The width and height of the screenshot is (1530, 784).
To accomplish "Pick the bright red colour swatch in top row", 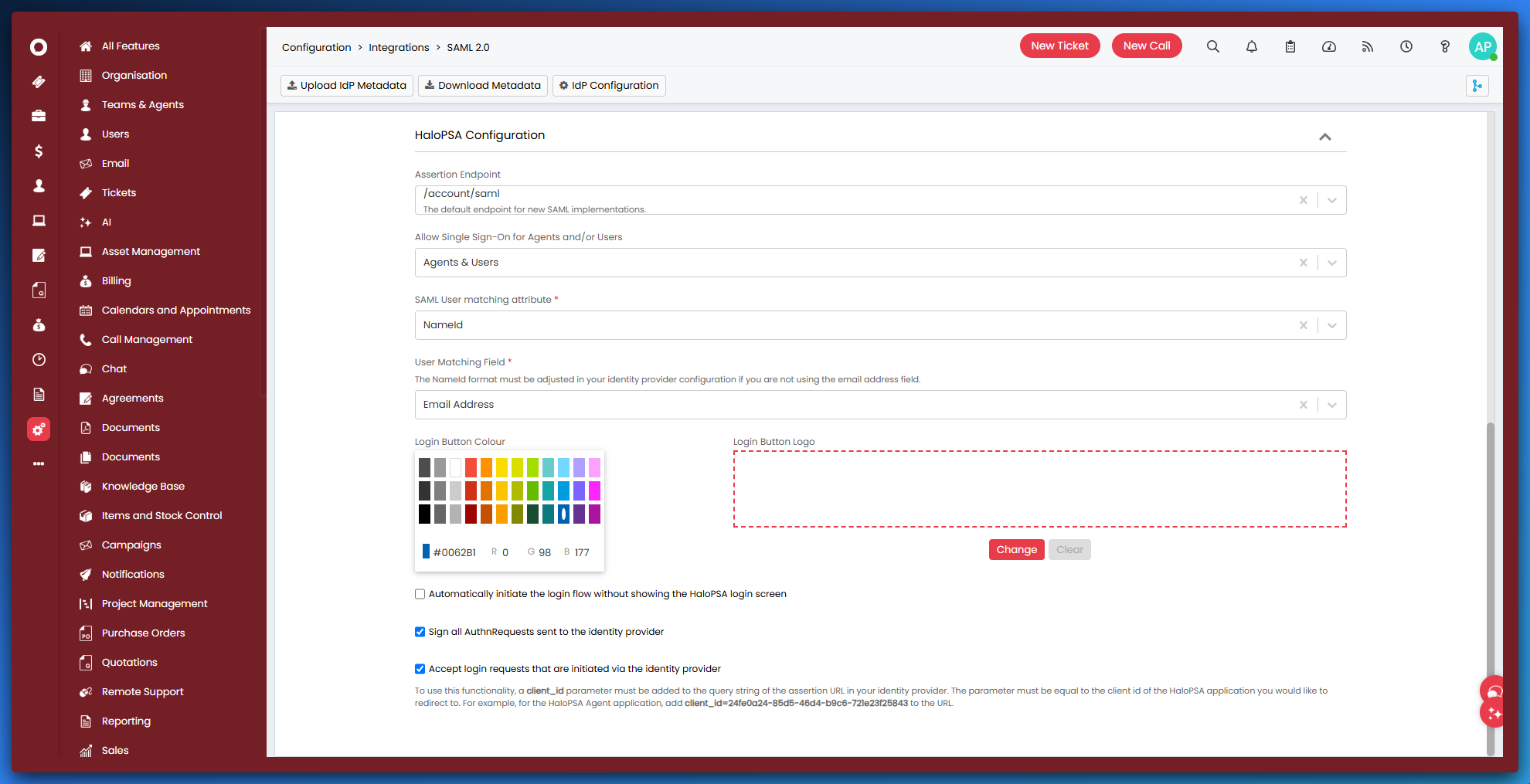I will tap(471, 467).
